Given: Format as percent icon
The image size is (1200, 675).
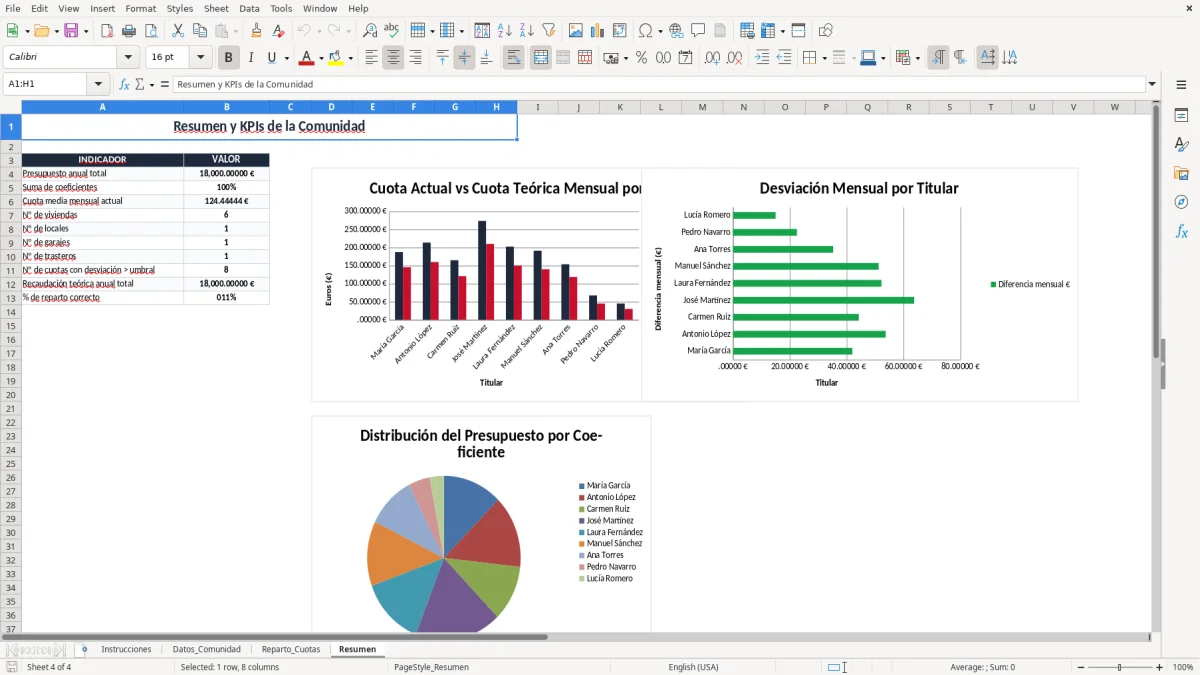Looking at the screenshot, I should [x=641, y=58].
